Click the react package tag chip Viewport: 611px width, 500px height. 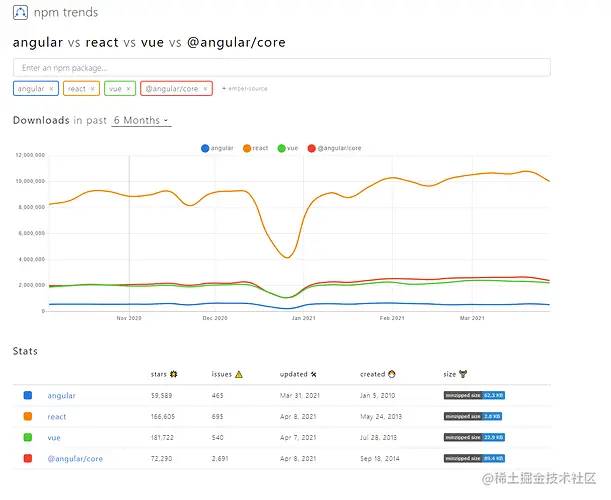81,88
